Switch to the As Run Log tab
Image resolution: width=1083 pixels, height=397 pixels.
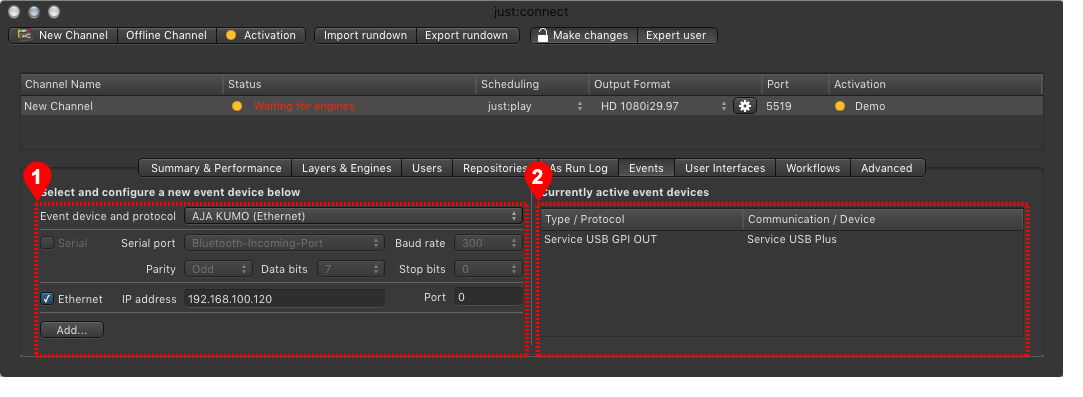click(579, 168)
